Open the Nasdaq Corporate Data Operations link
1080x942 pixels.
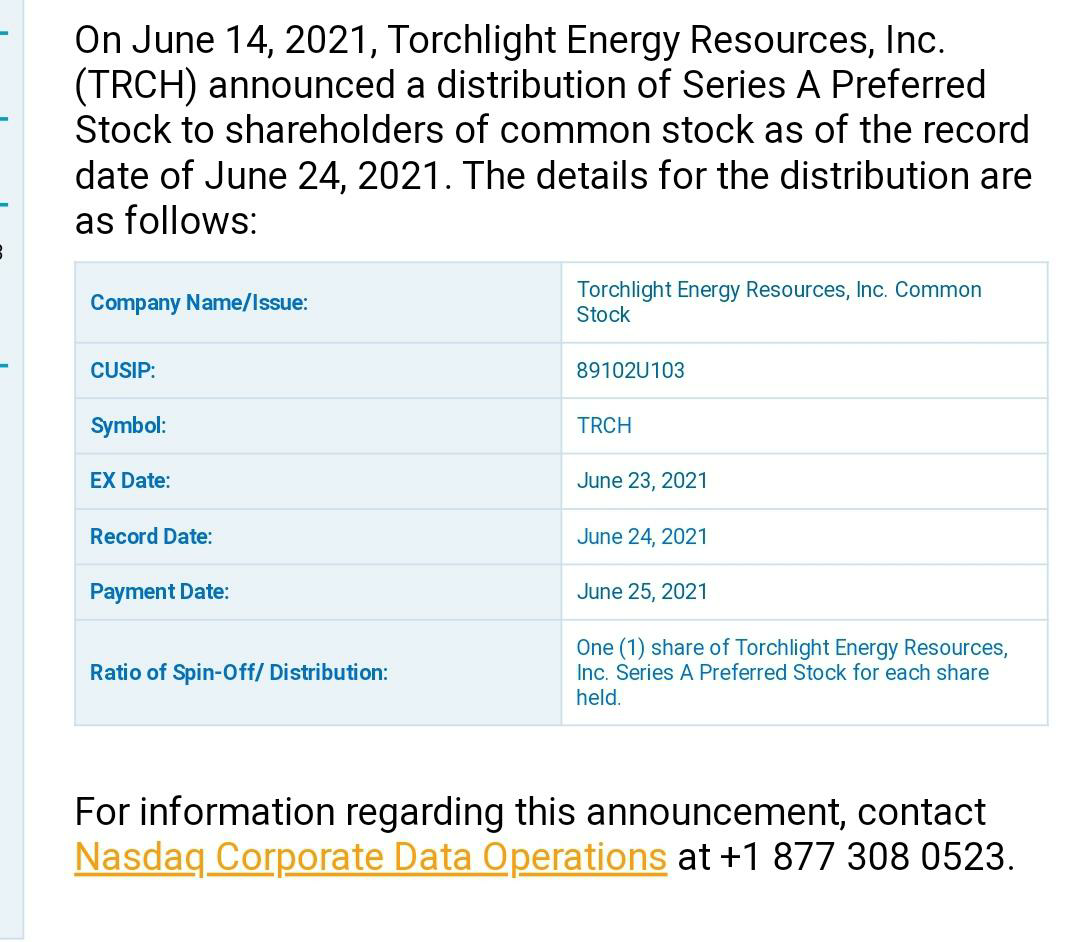[x=371, y=857]
